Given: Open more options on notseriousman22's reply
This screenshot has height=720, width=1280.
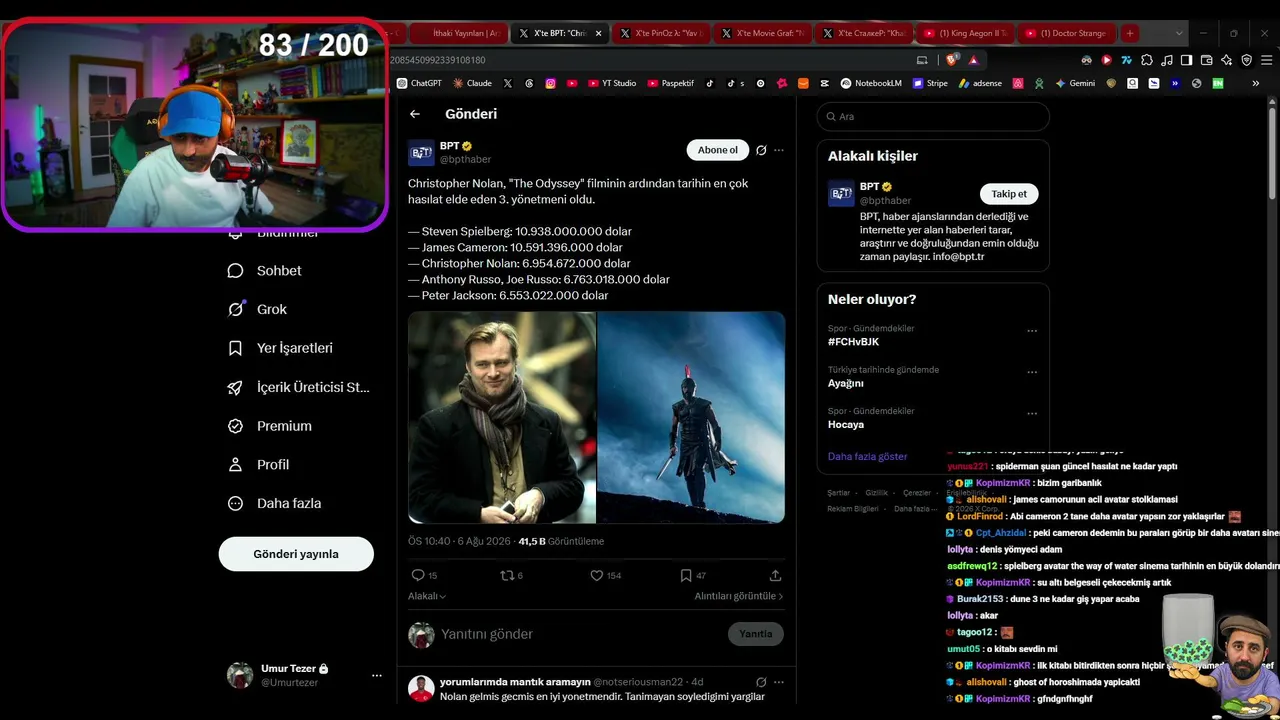Looking at the screenshot, I should tap(779, 682).
